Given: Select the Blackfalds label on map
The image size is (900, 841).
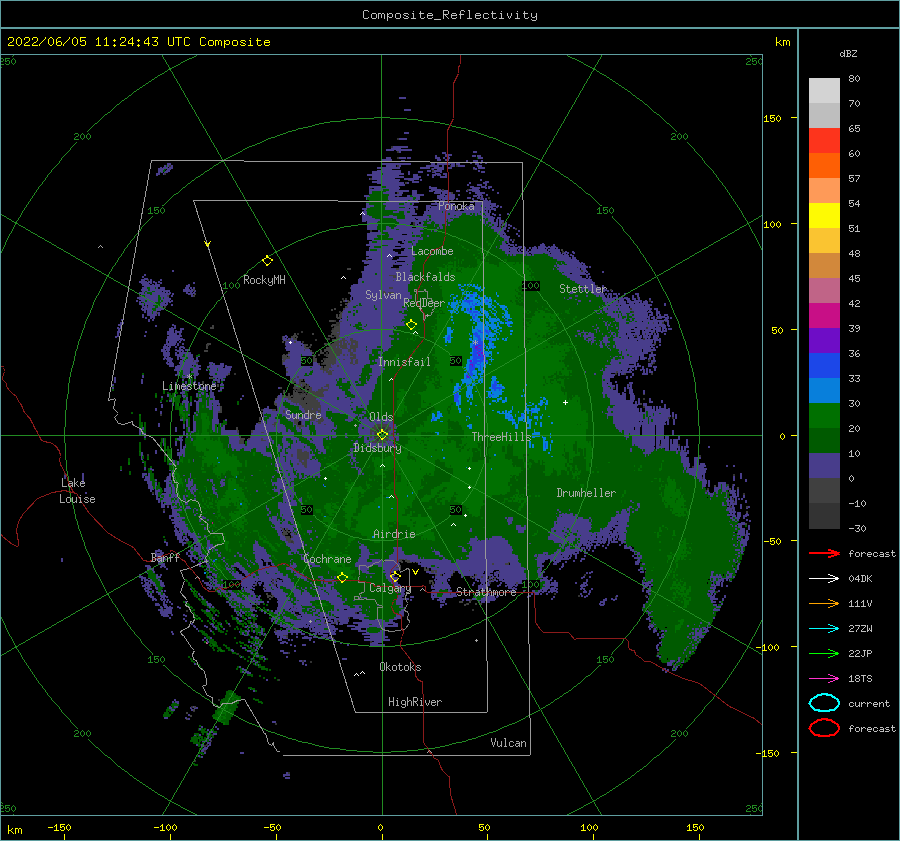Looking at the screenshot, I should coord(425,277).
